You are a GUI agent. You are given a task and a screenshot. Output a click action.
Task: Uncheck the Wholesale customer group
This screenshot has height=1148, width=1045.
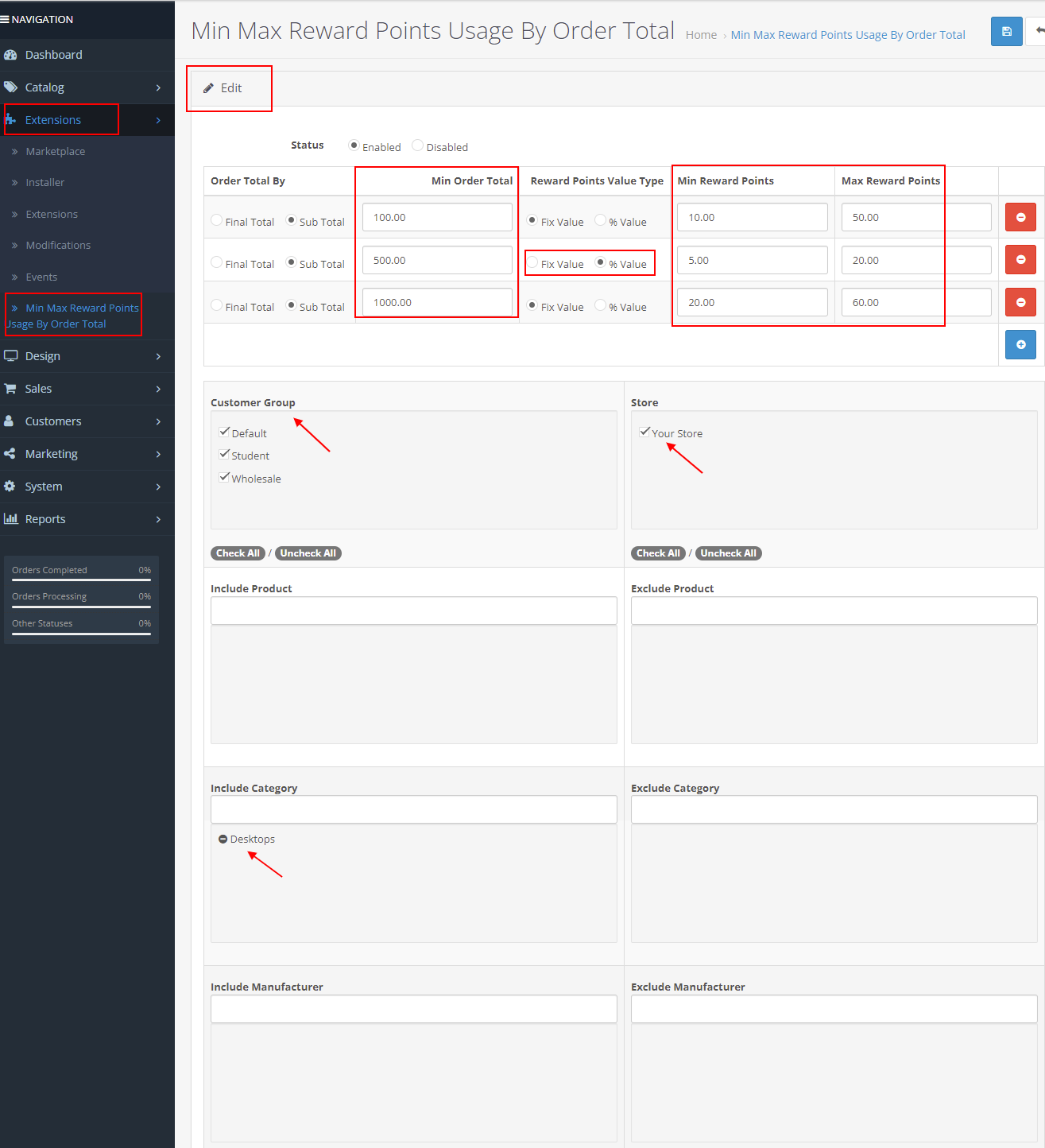pos(225,478)
